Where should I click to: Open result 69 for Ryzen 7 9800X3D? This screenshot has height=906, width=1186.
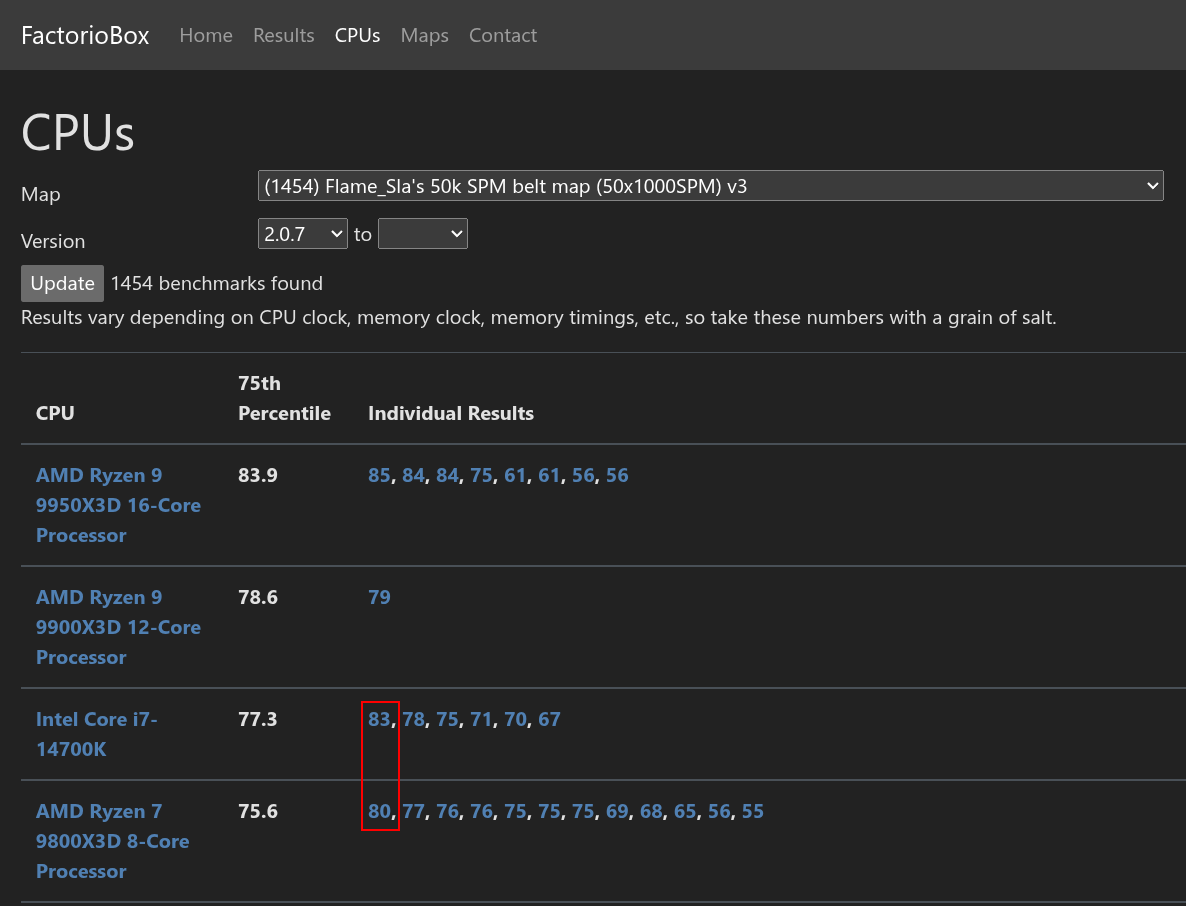[x=616, y=811]
